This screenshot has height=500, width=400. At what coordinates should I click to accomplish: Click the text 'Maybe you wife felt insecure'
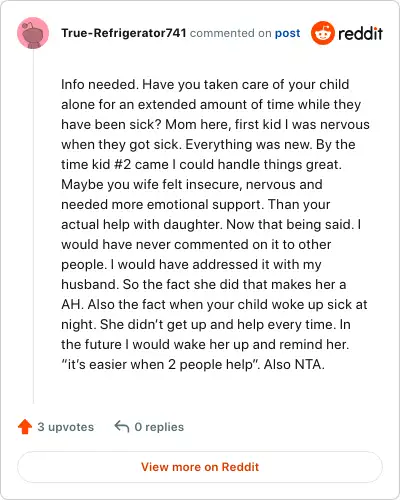(x=152, y=184)
